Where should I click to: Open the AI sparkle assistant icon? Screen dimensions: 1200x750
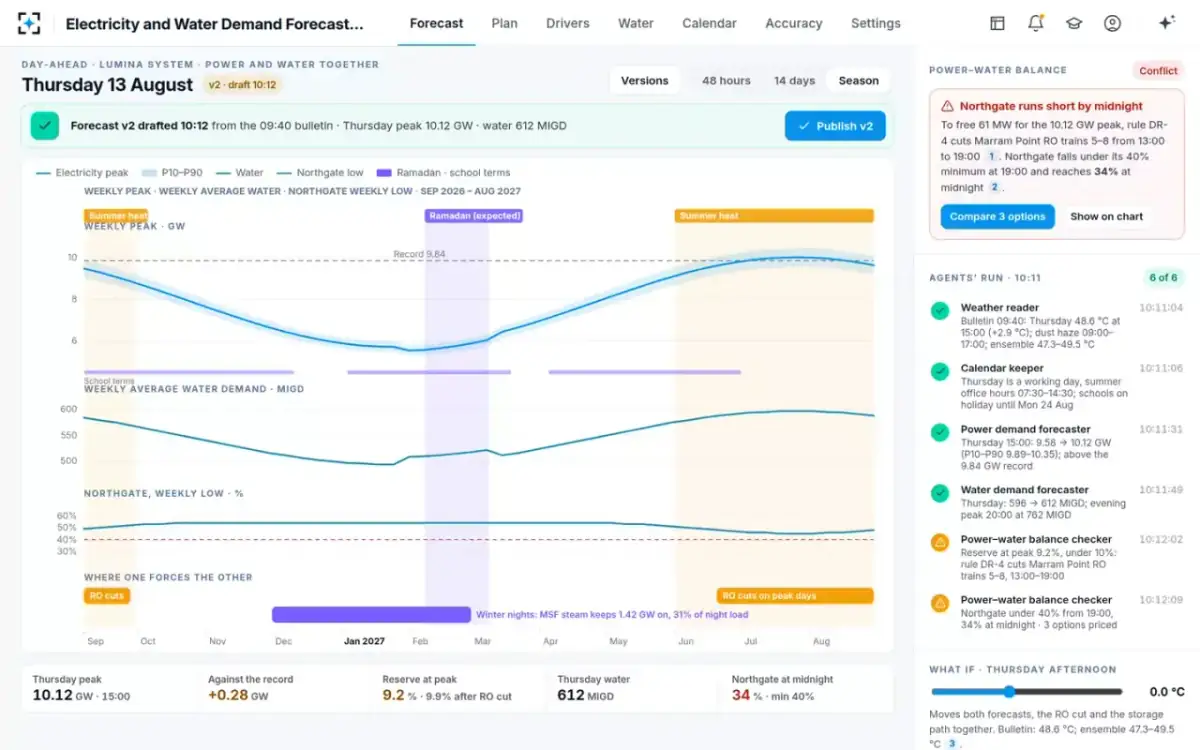[x=1166, y=23]
